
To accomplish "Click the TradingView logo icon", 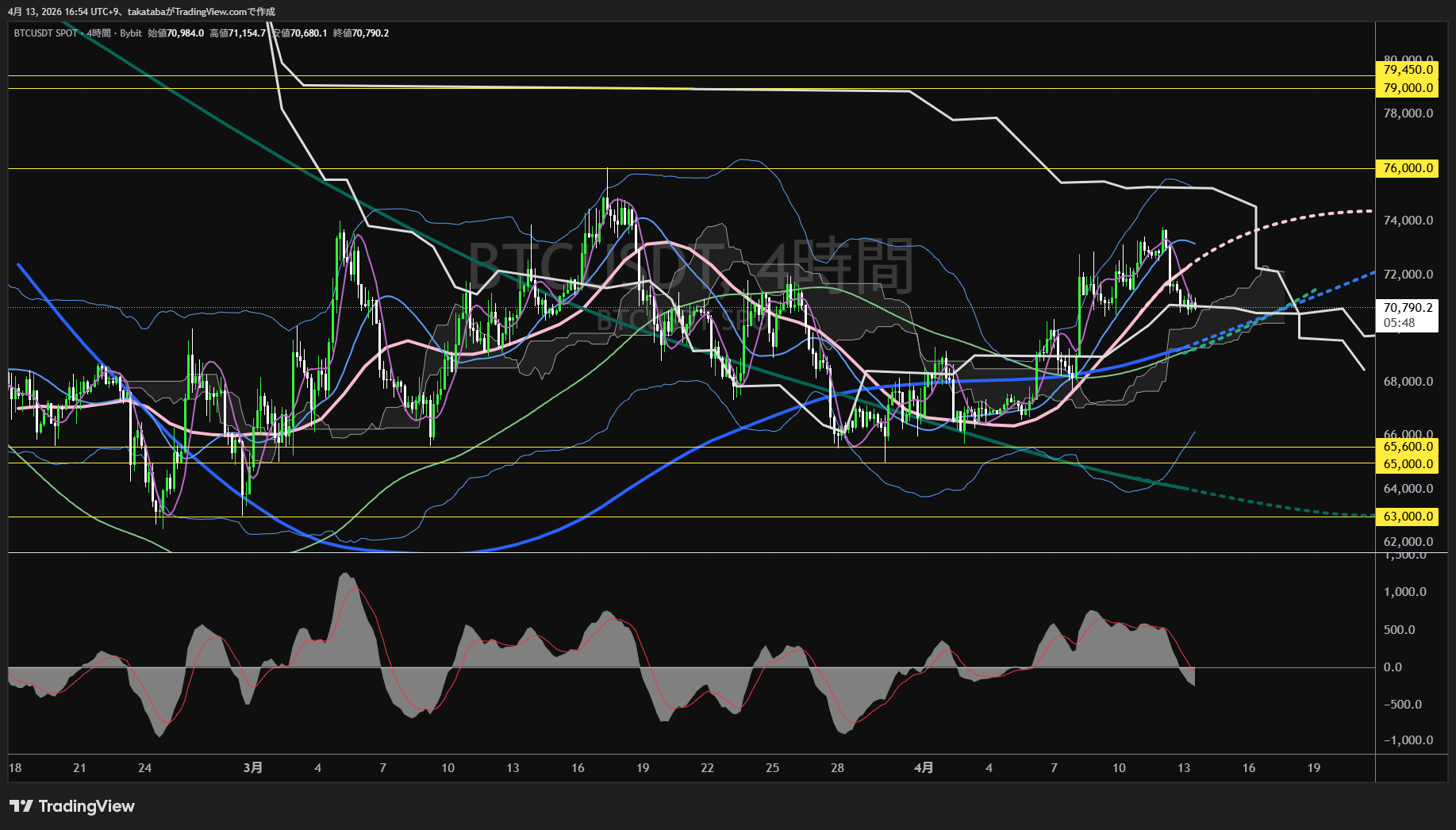I will click(21, 806).
